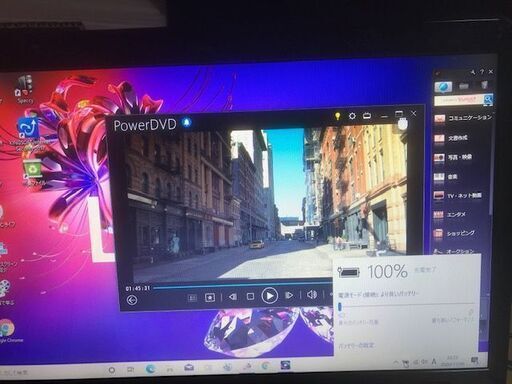Open the 文書作成 category in side launcher
Viewport: 512px width, 384px height.
[451, 138]
